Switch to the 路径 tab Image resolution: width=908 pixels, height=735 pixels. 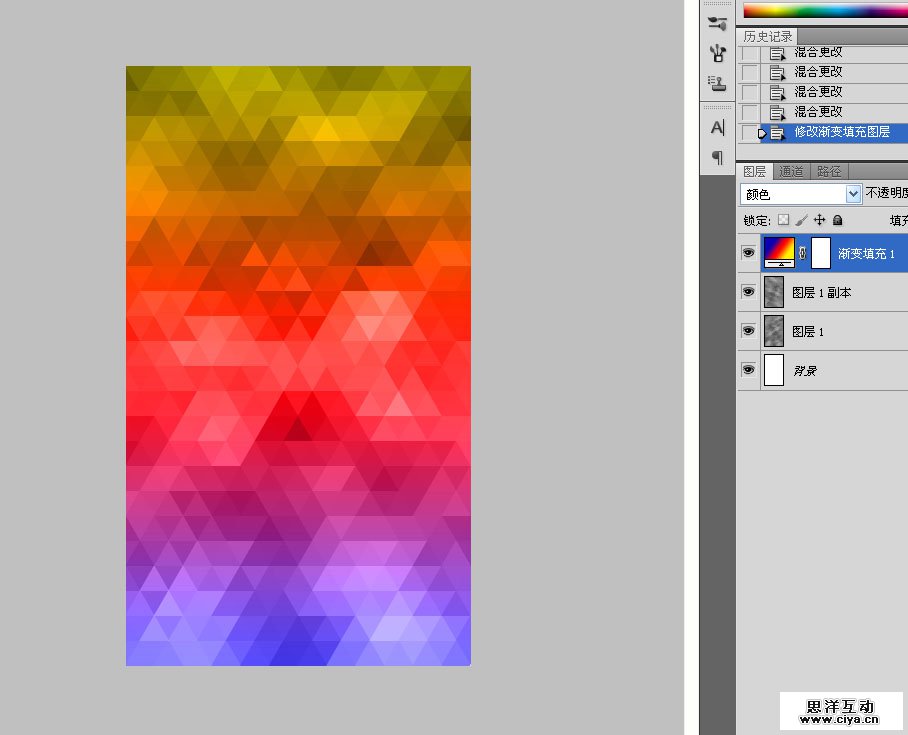click(x=828, y=171)
